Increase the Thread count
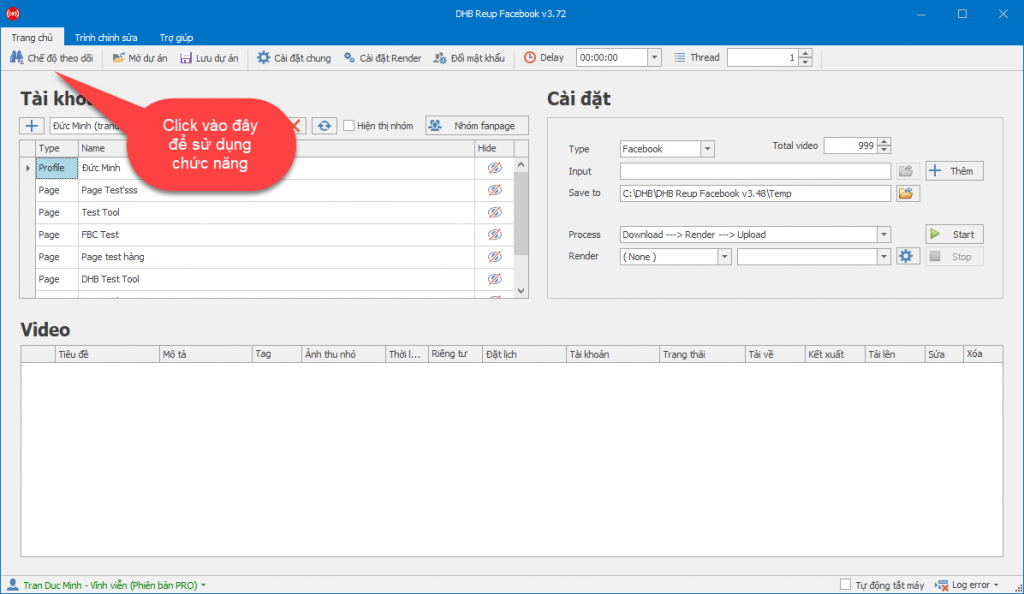 (x=806, y=54)
